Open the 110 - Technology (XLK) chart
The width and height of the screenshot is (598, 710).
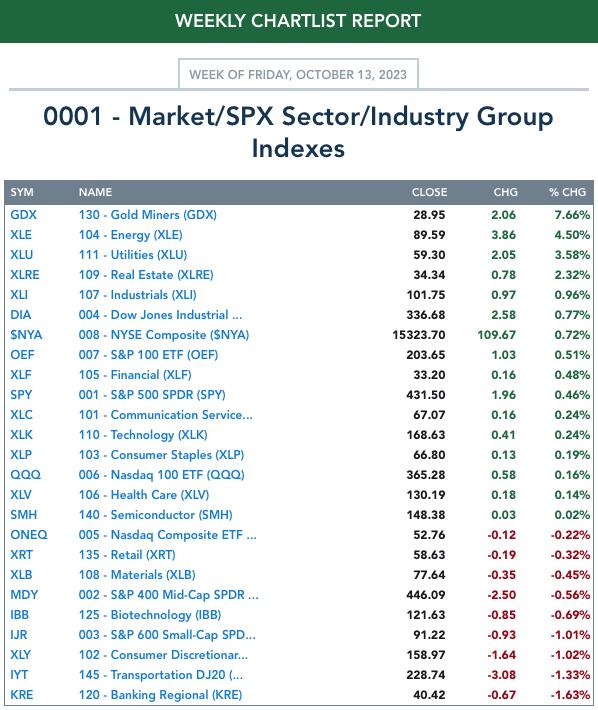(143, 435)
